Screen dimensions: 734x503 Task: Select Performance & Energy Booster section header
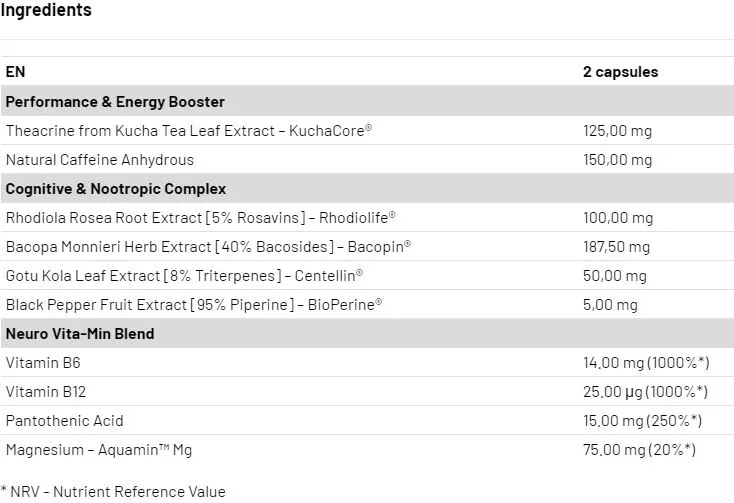[367, 101]
